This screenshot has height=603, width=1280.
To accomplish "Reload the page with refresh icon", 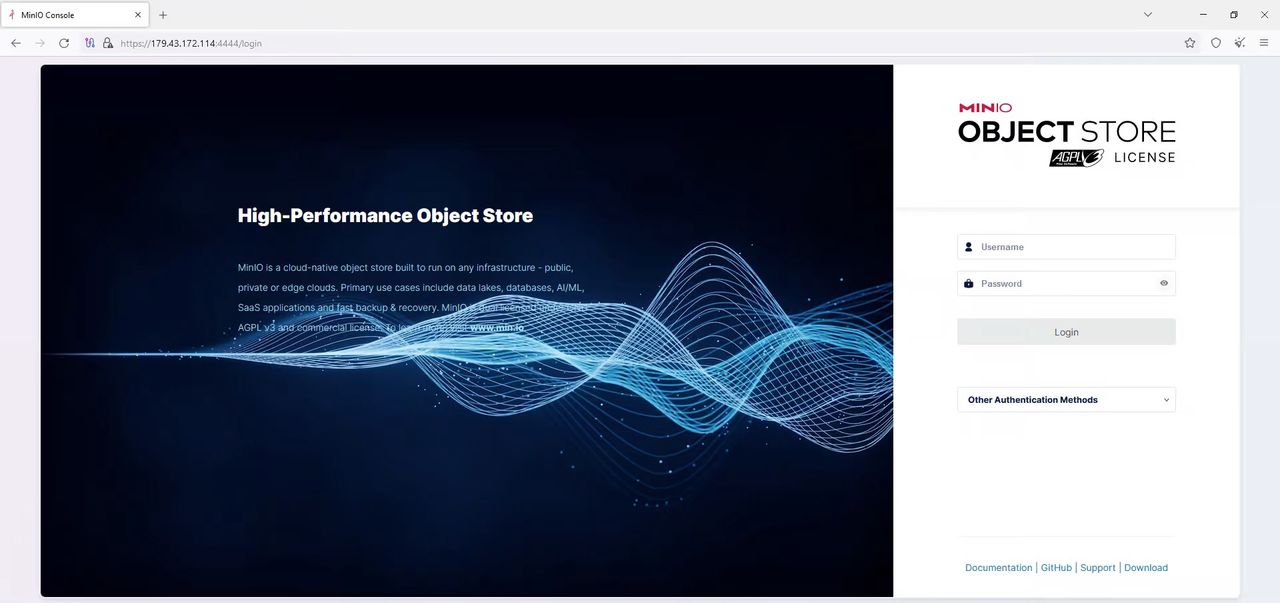I will tap(64, 43).
